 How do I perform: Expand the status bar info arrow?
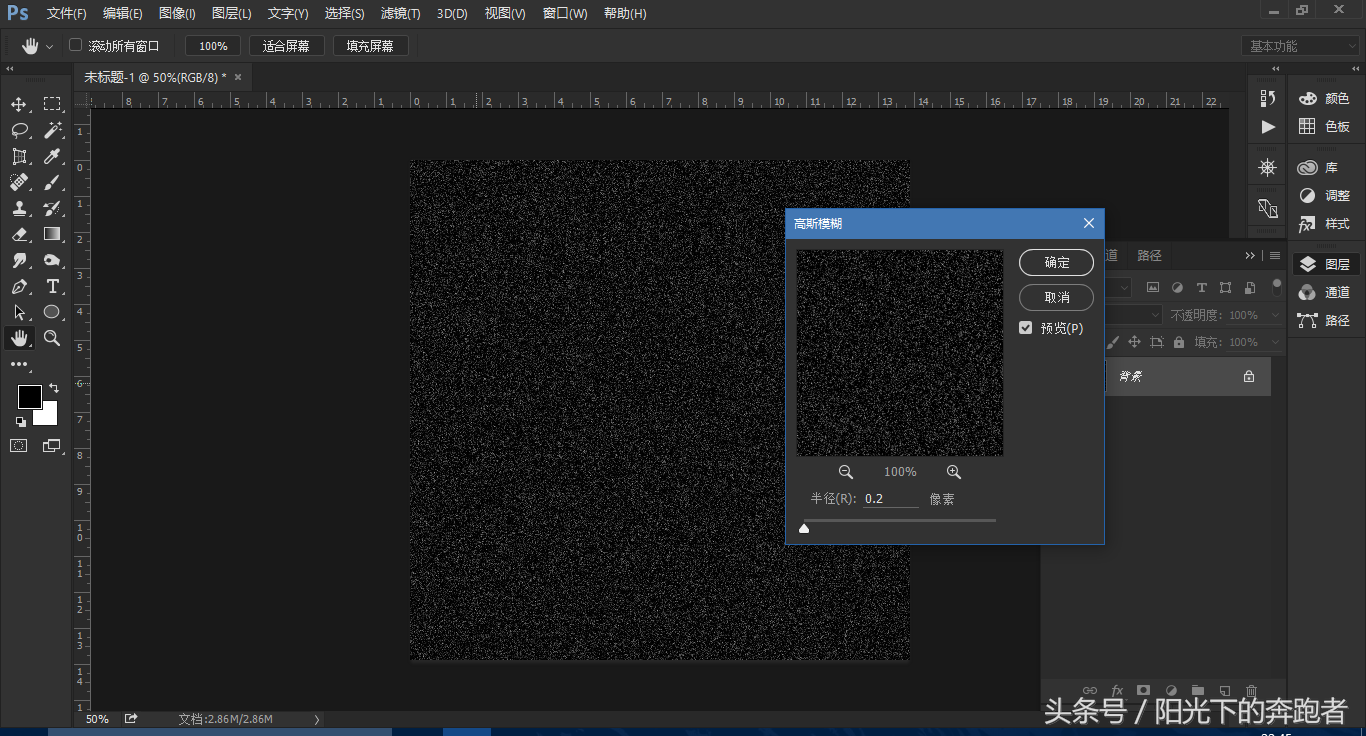click(317, 719)
